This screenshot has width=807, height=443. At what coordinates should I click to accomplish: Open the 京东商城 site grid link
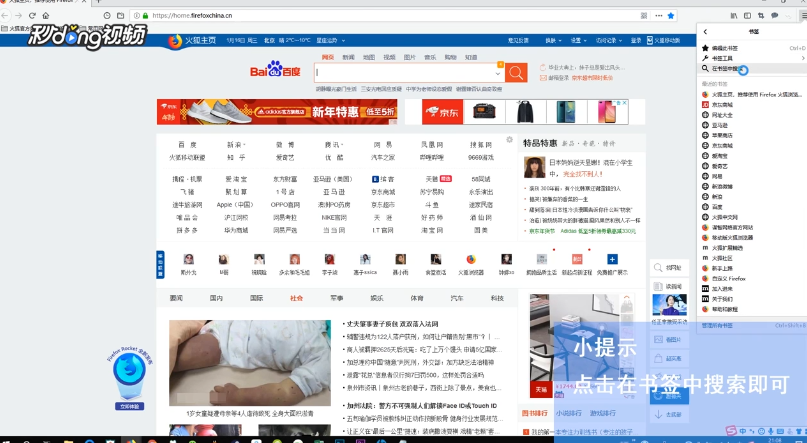click(x=383, y=191)
